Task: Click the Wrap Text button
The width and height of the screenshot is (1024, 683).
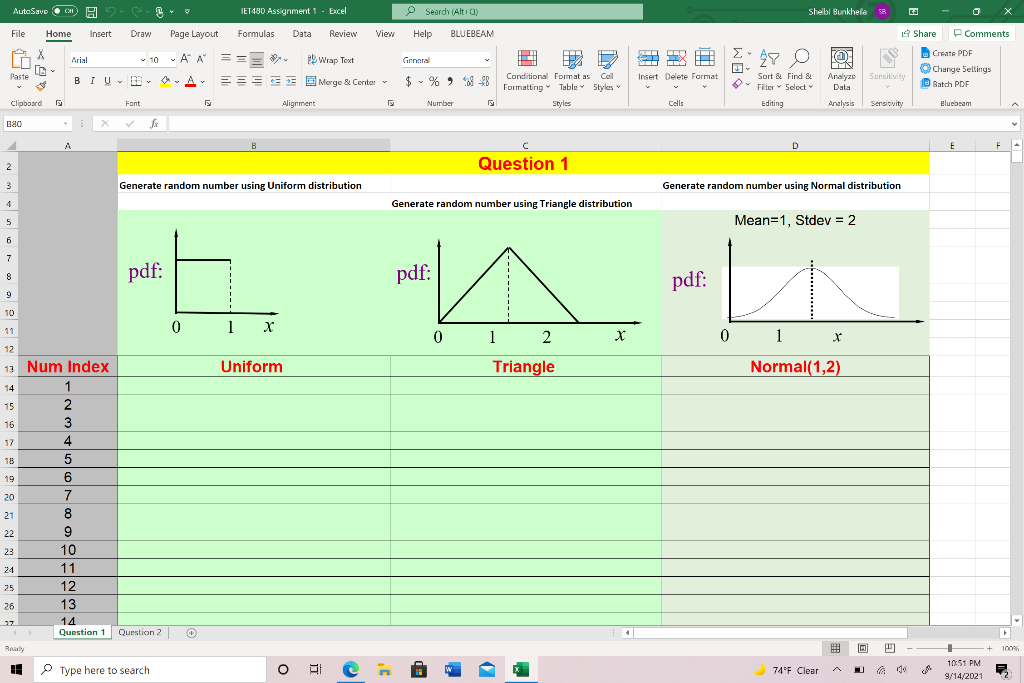Action: click(x=334, y=60)
